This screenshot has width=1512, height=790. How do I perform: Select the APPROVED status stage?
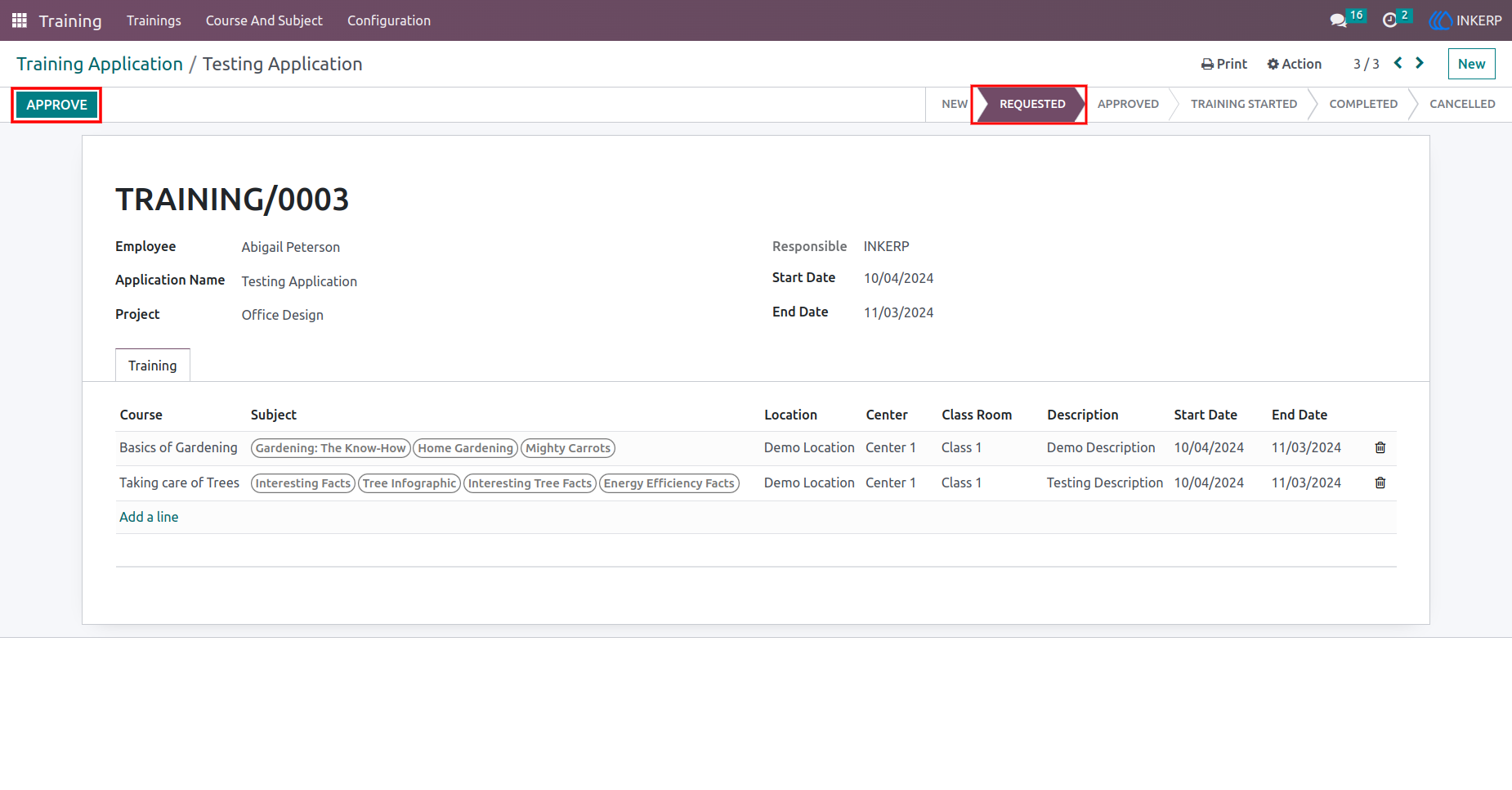(x=1128, y=104)
